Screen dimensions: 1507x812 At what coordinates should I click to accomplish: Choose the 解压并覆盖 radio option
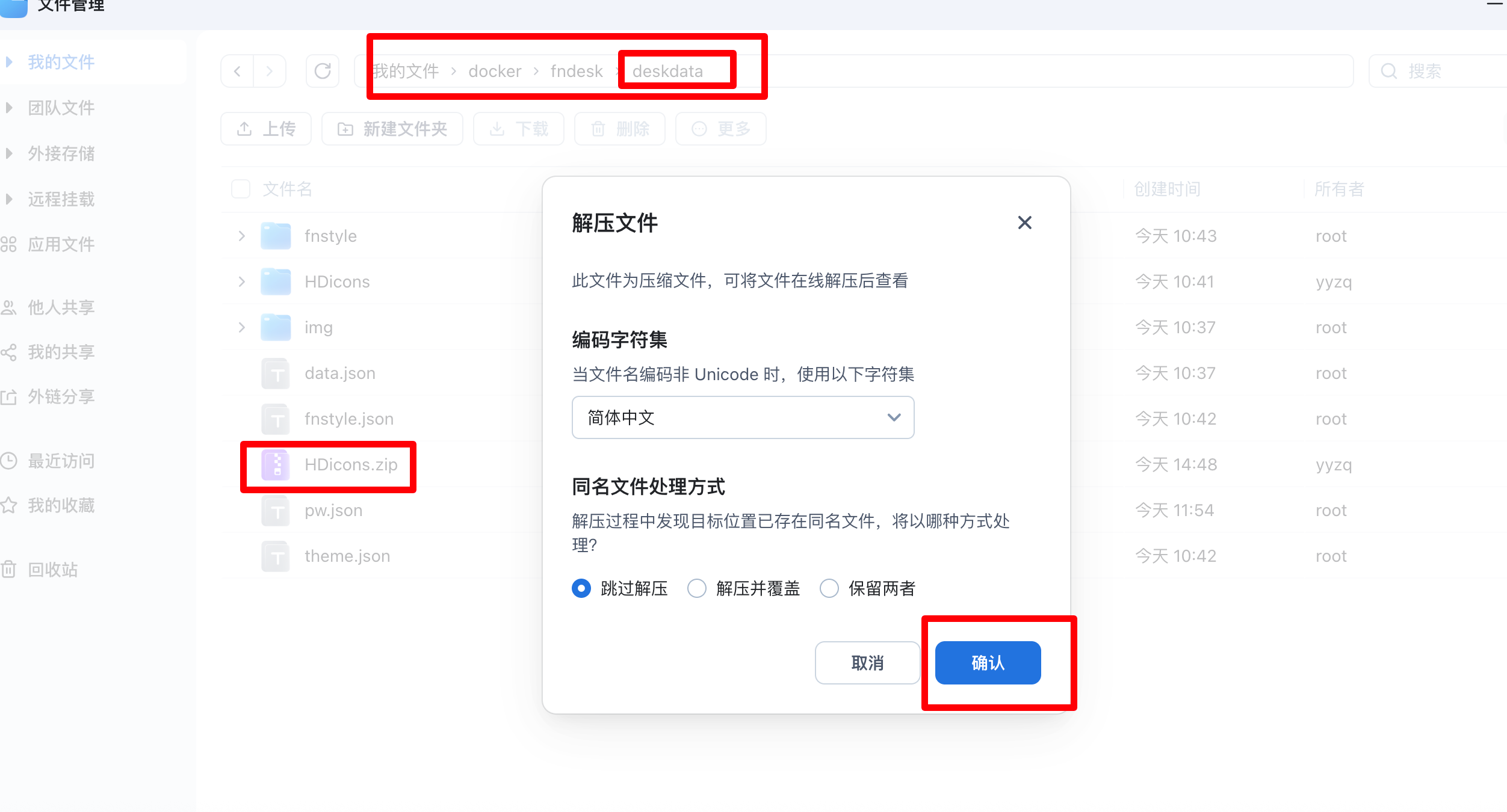pyautogui.click(x=697, y=588)
